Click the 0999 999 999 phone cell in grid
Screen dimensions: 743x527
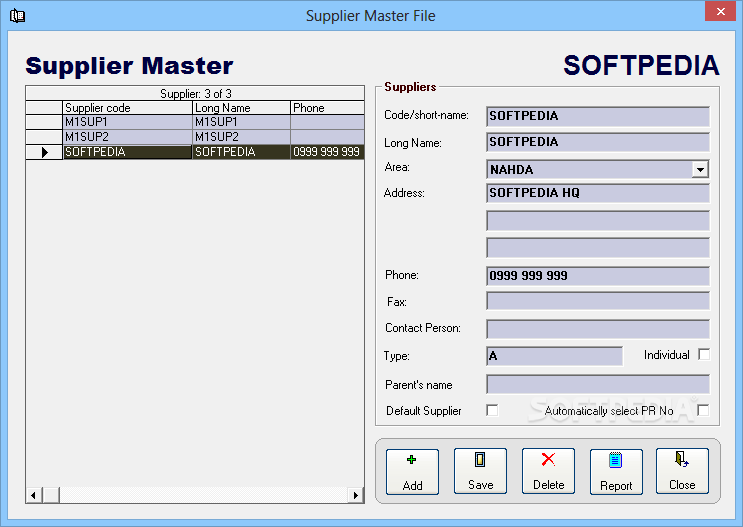pos(327,152)
